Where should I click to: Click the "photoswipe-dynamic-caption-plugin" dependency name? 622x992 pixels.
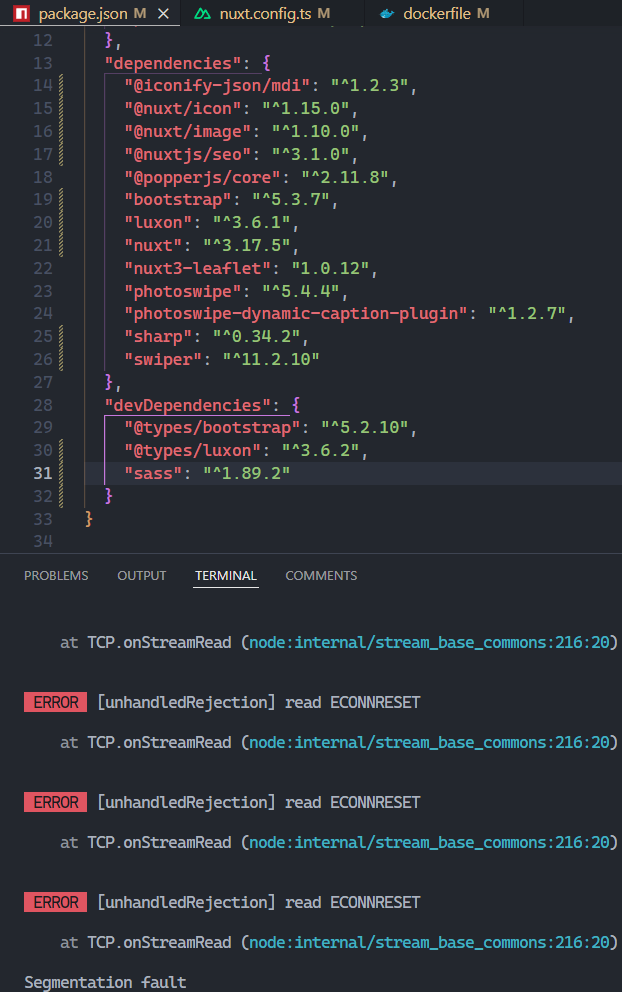coord(295,314)
